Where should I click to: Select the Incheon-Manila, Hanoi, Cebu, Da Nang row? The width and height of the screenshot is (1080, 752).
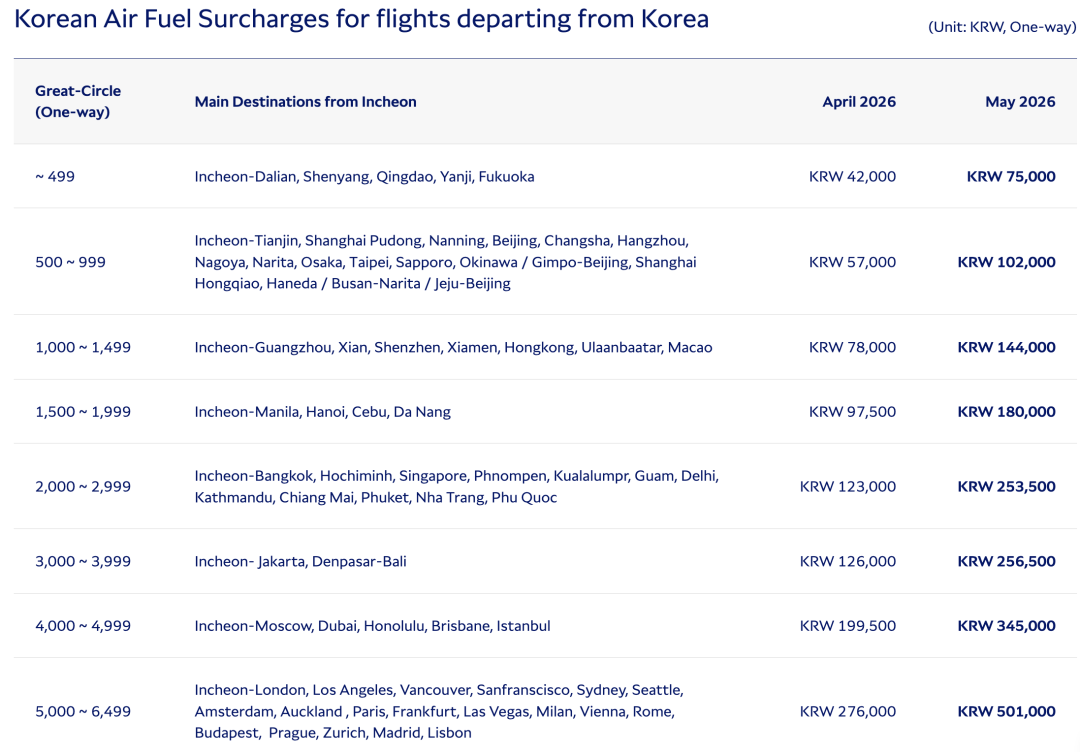click(x=322, y=412)
